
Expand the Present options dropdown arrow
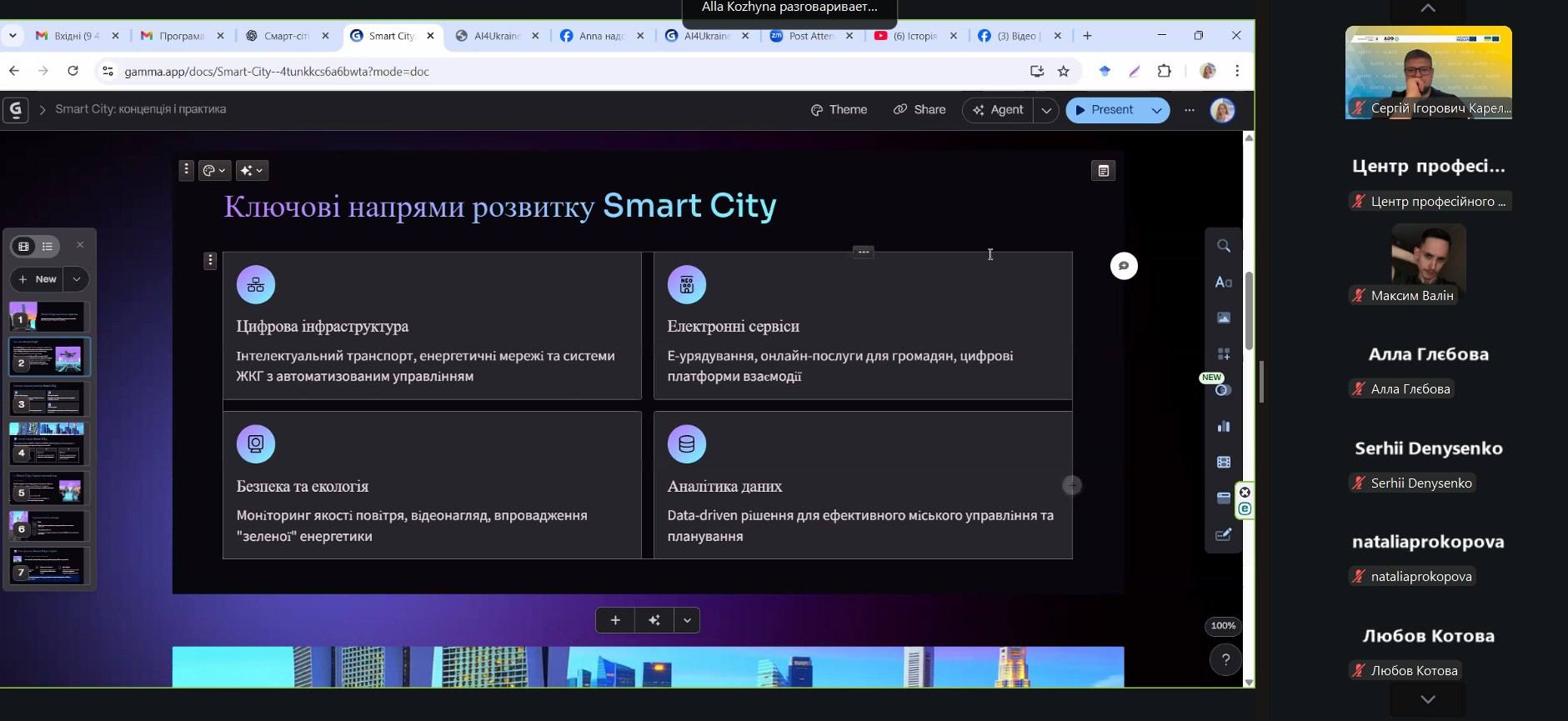tap(1156, 110)
